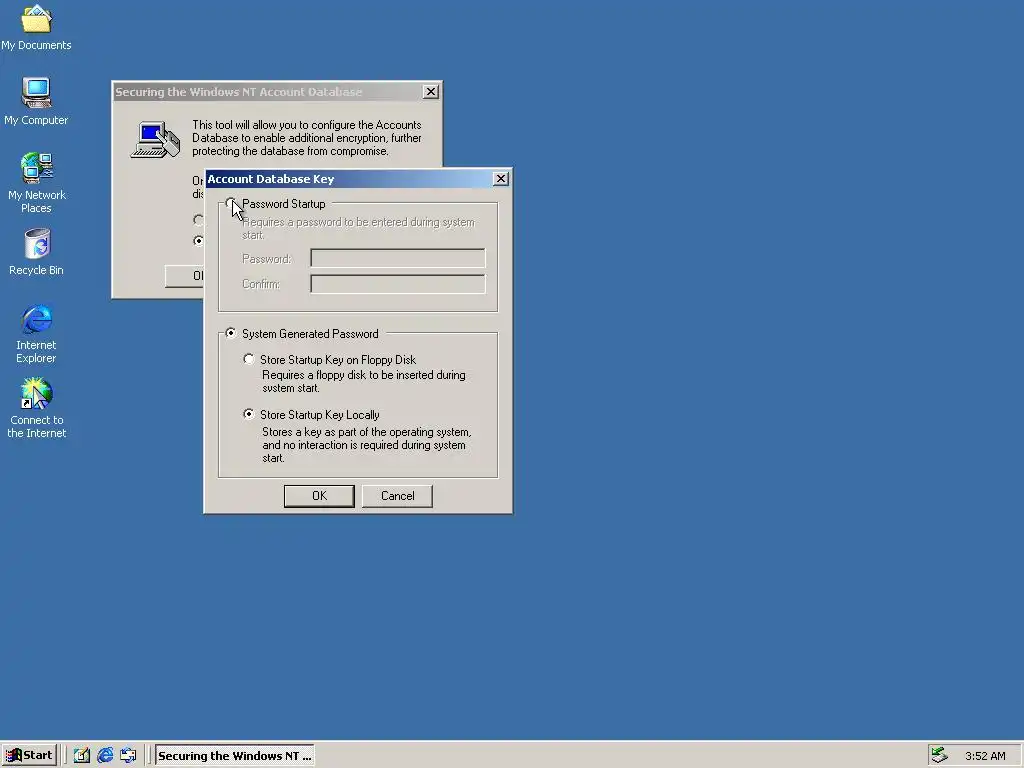1024x768 pixels.
Task: Select the My Computer desktop icon
Action: coord(37,101)
